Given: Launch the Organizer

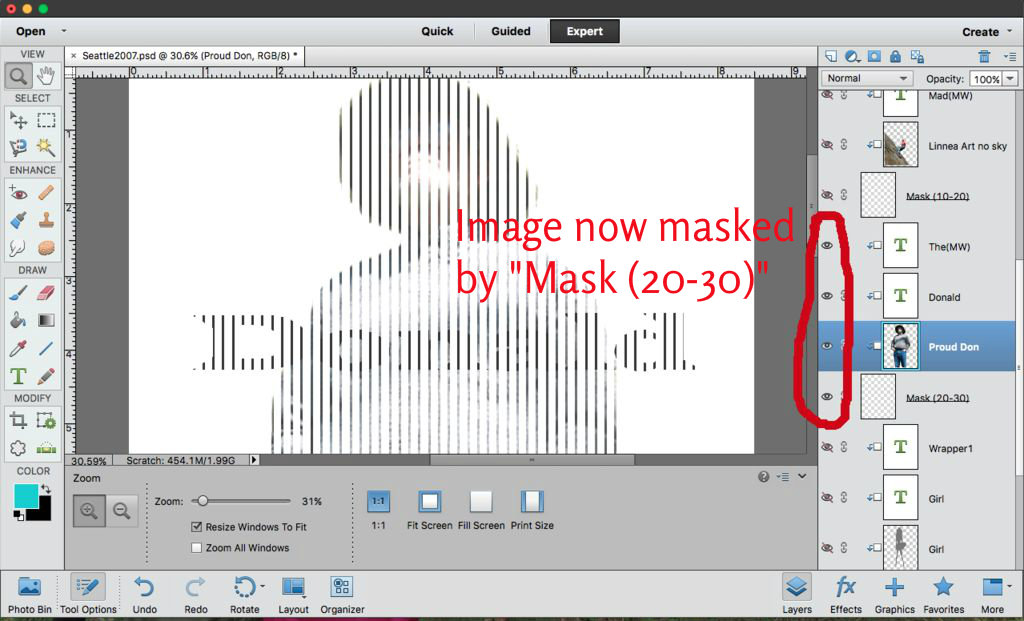Looking at the screenshot, I should [x=342, y=594].
